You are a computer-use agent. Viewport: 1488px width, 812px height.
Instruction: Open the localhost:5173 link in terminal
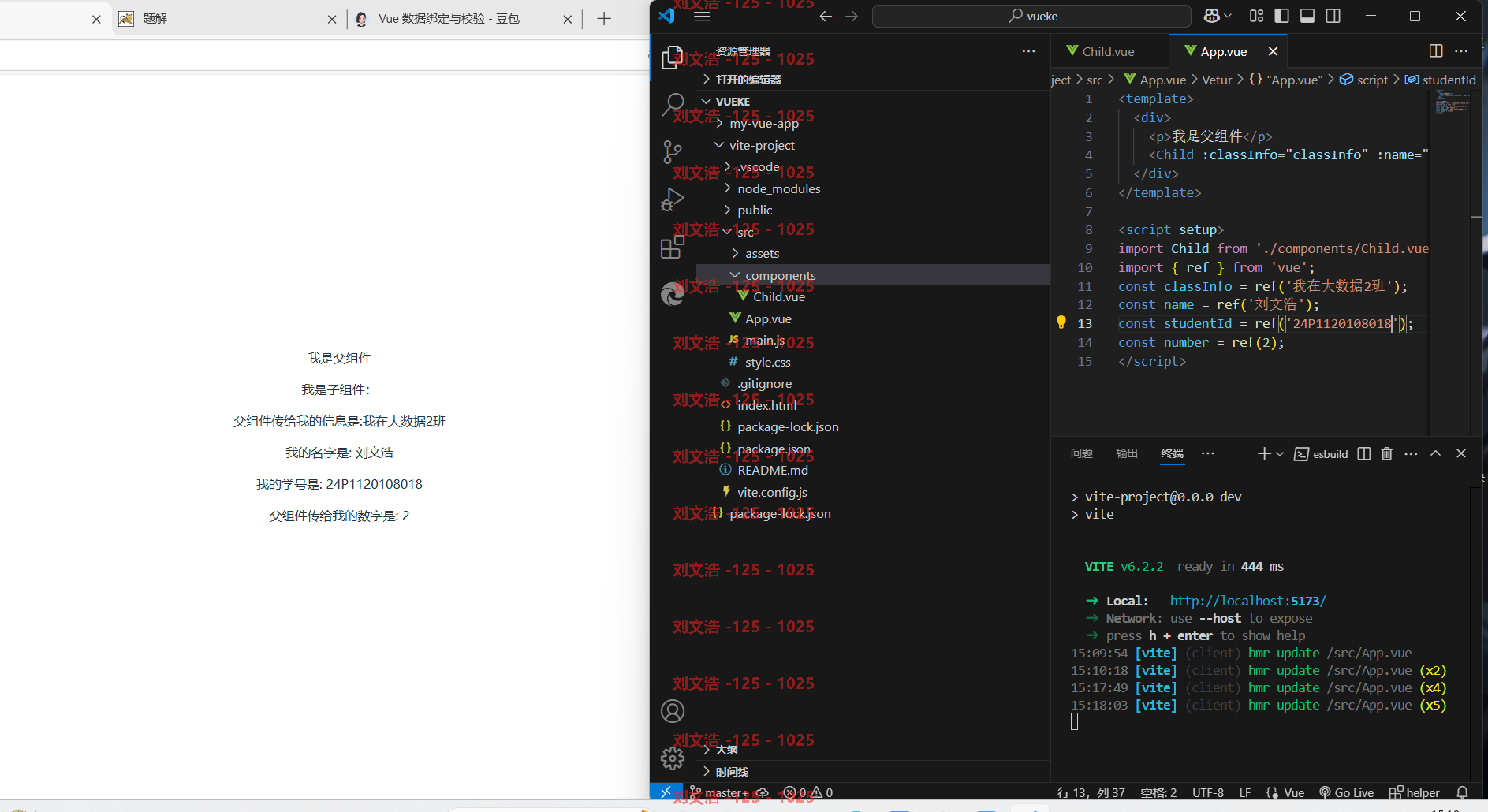coord(1247,601)
